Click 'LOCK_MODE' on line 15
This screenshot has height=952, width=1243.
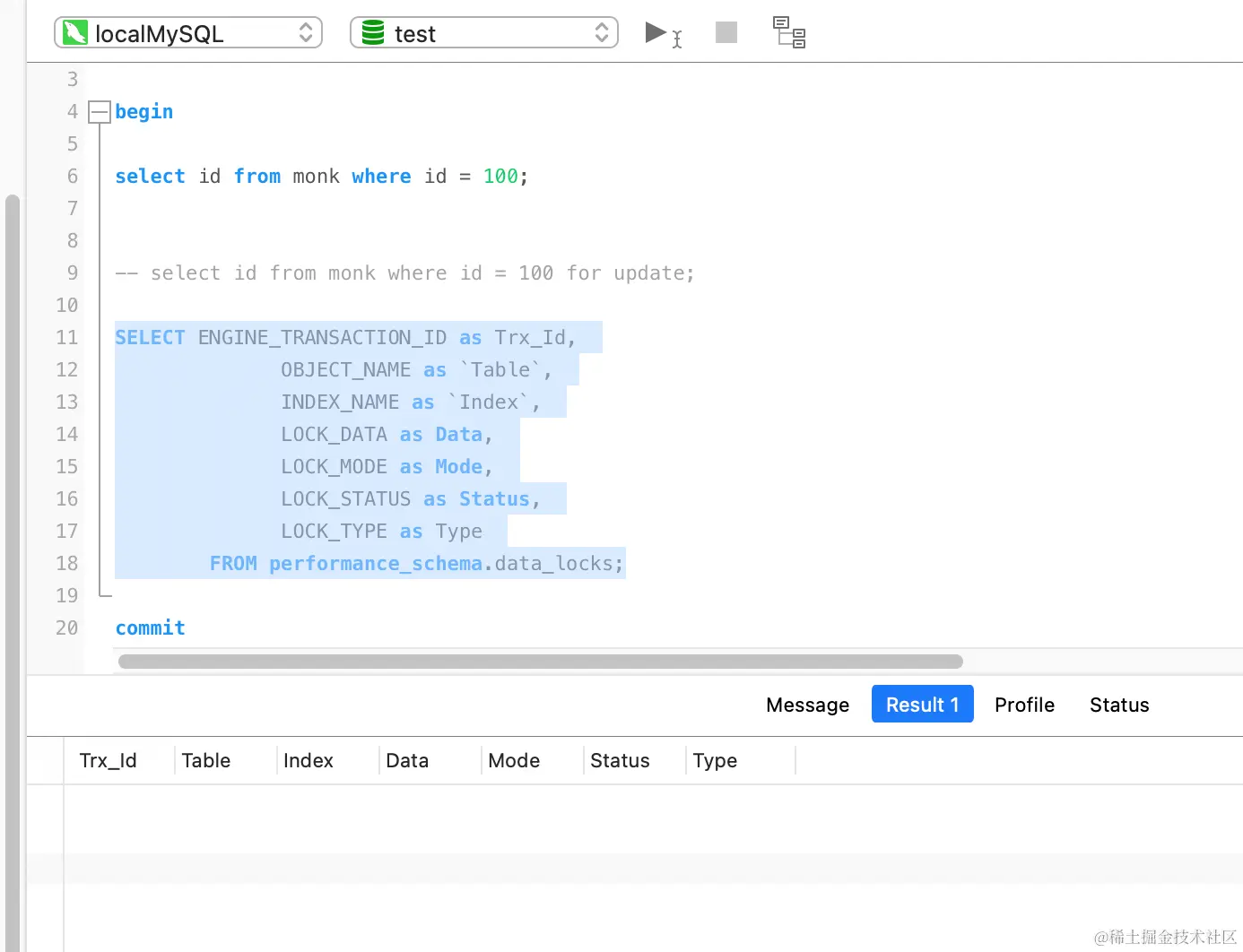(334, 467)
